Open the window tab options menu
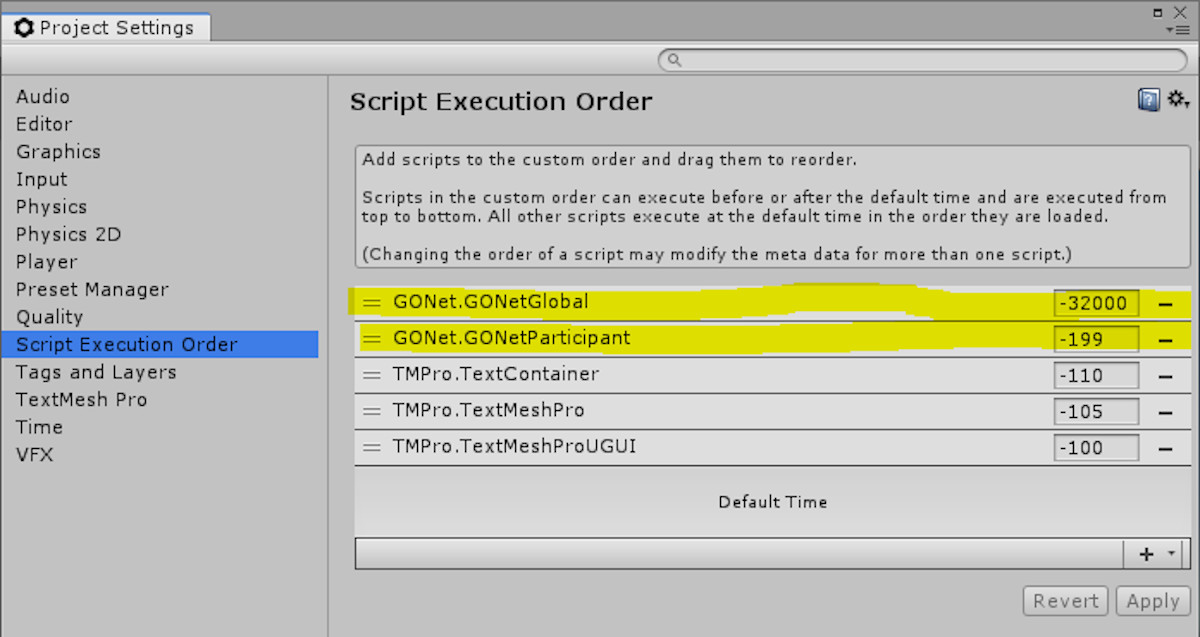 tap(1177, 29)
